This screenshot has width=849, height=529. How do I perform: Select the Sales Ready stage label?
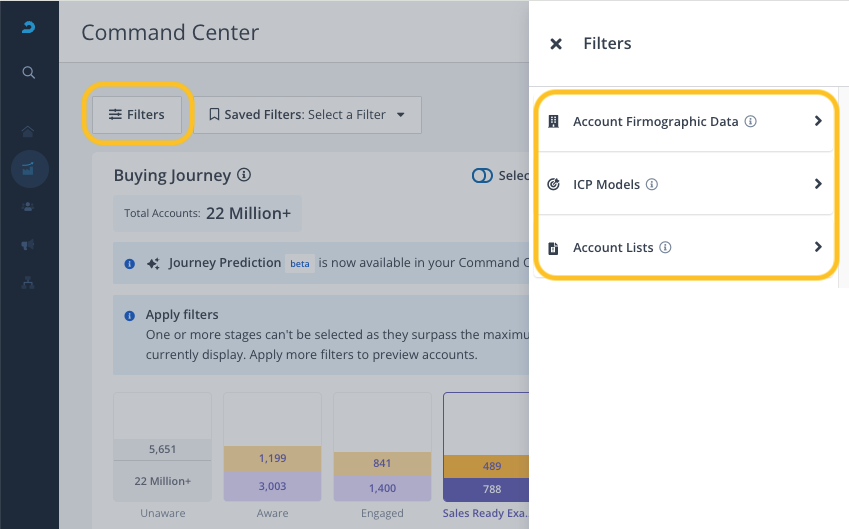click(x=485, y=513)
